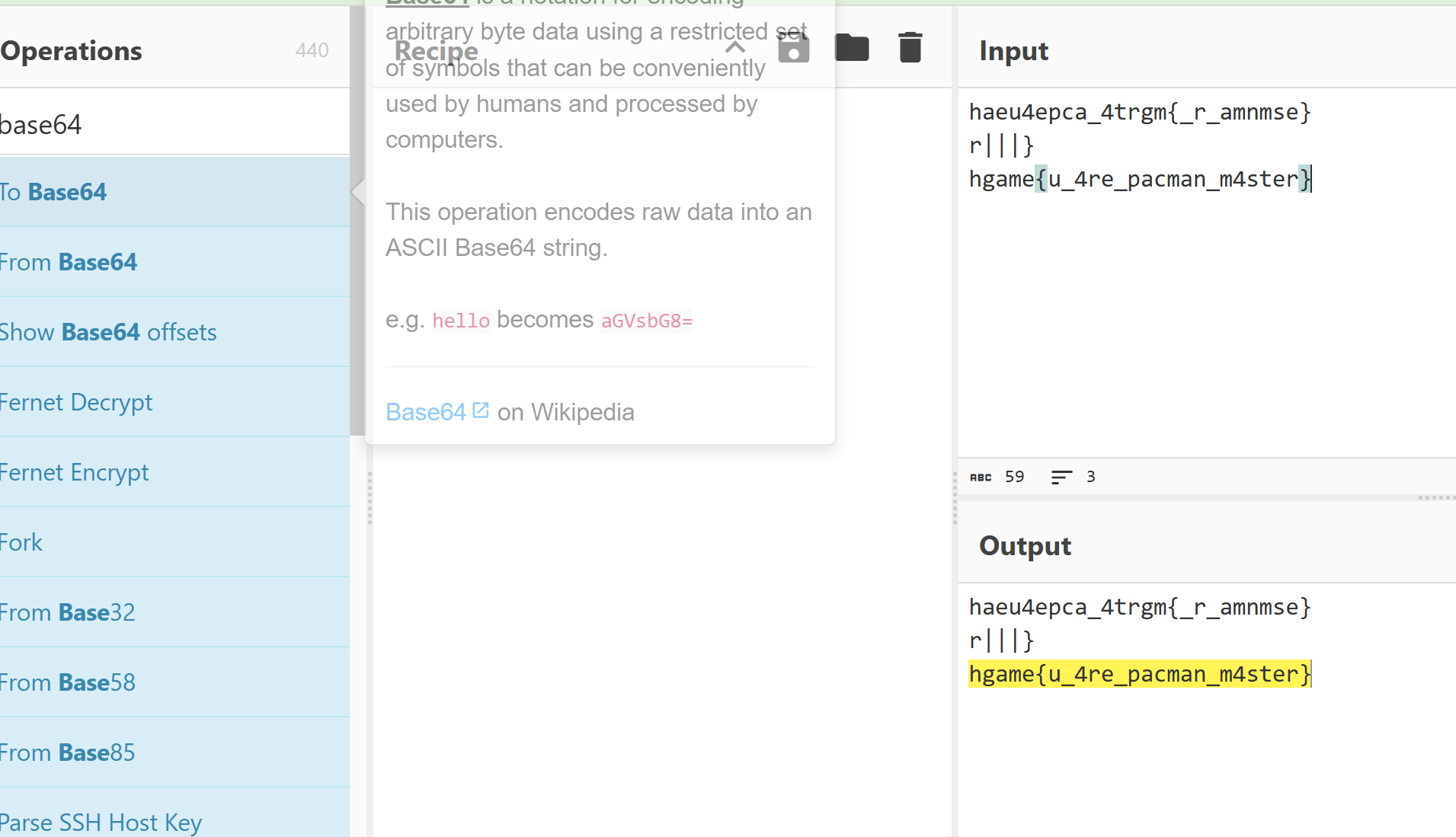This screenshot has height=837, width=1456.
Task: Click the load recipe folder icon
Action: (x=852, y=48)
